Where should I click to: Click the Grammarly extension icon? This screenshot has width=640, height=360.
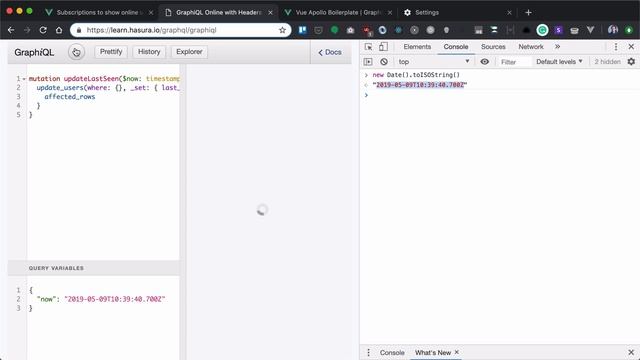(542, 30)
